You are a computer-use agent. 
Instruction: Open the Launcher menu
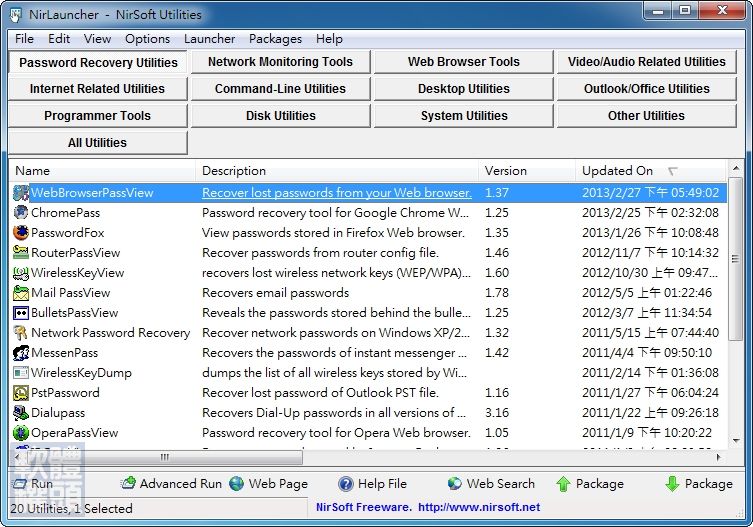[209, 38]
